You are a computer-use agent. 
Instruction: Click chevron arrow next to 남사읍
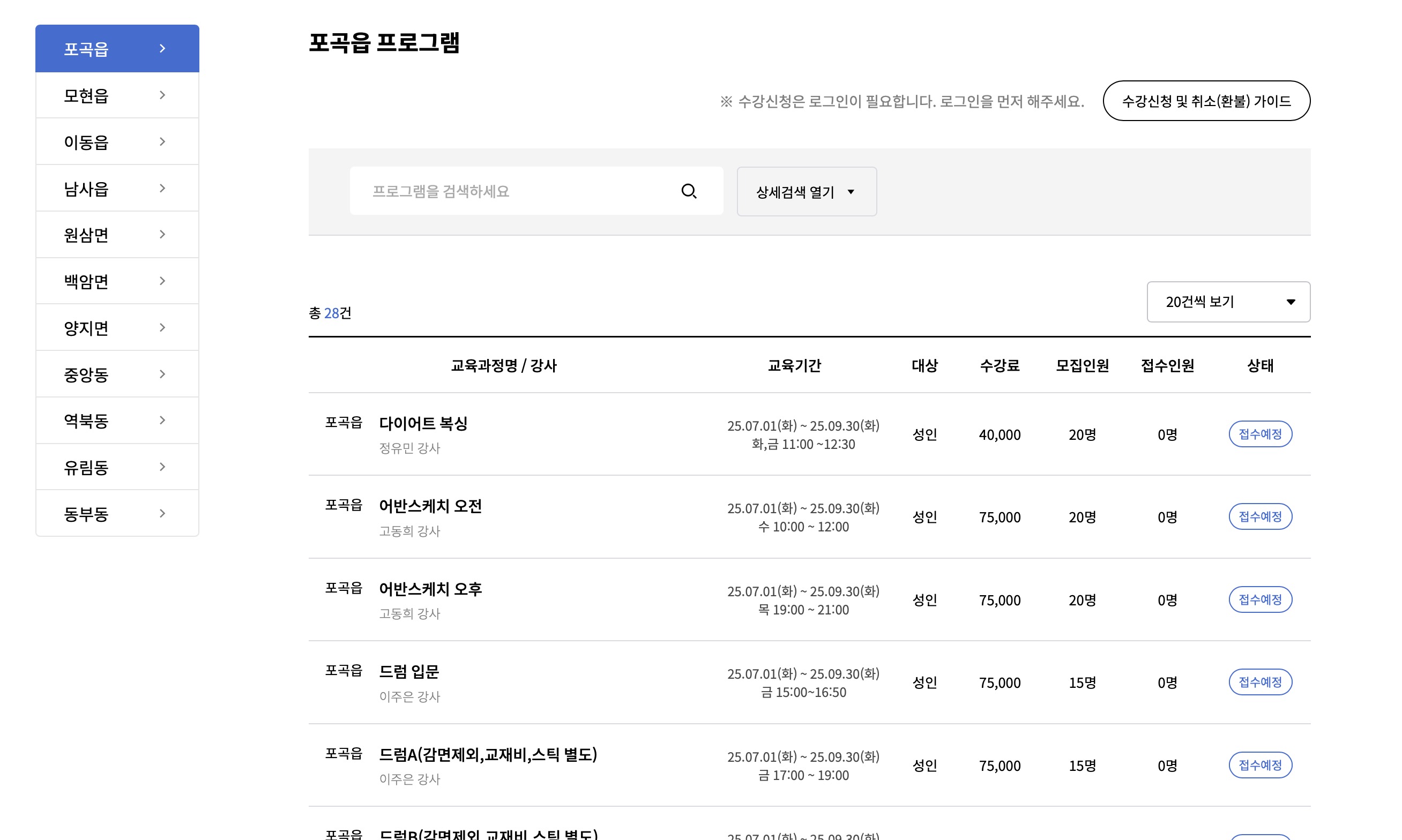[162, 188]
